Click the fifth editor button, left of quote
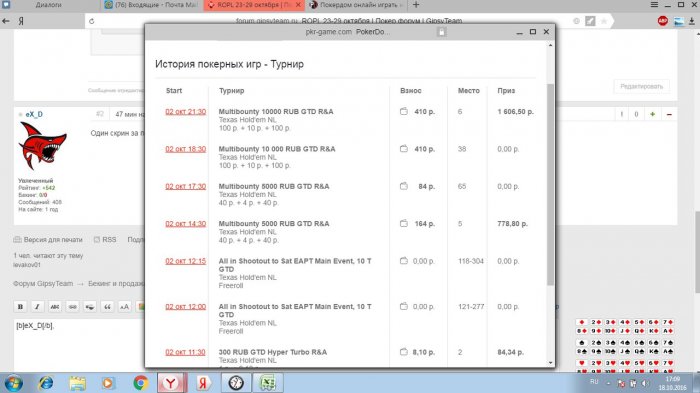 tap(90, 307)
